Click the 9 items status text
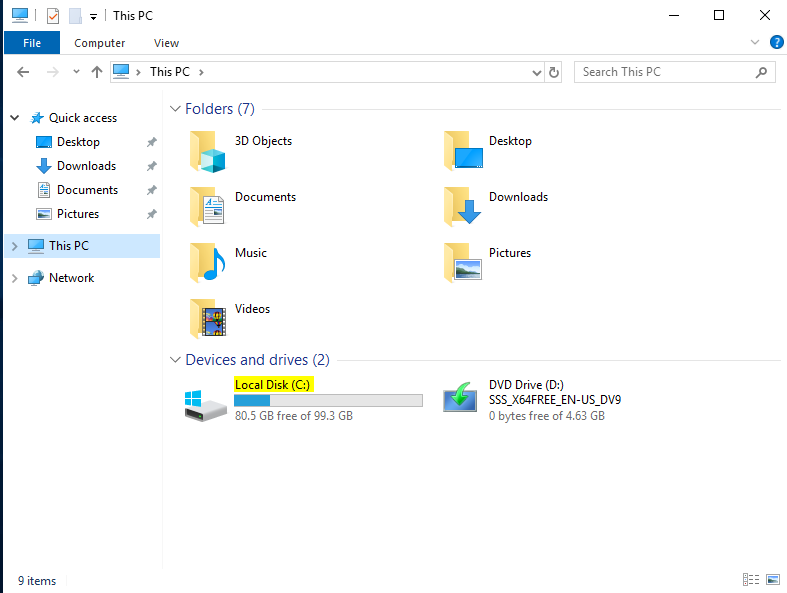The image size is (787, 593). [x=37, y=581]
